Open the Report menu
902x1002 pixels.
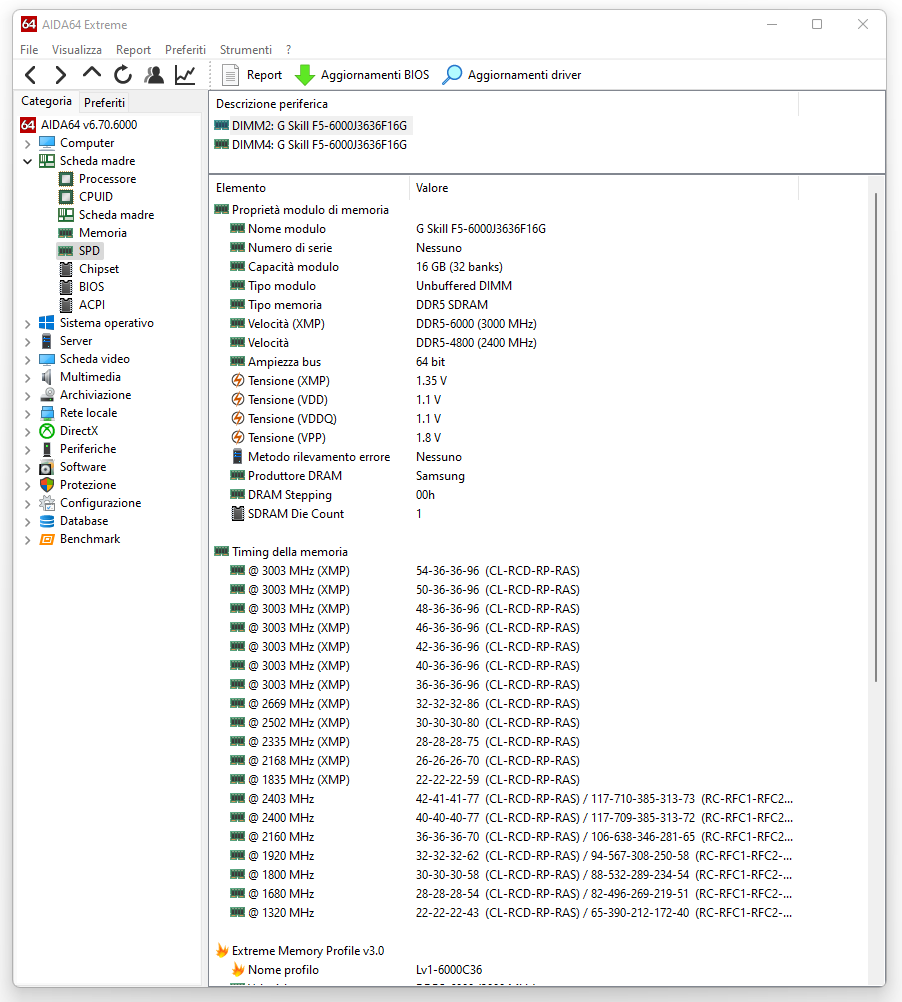(x=134, y=49)
